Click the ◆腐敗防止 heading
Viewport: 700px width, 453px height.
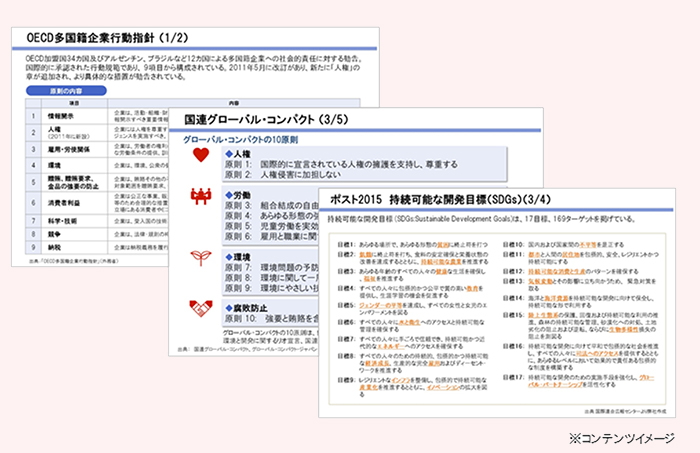coord(246,308)
